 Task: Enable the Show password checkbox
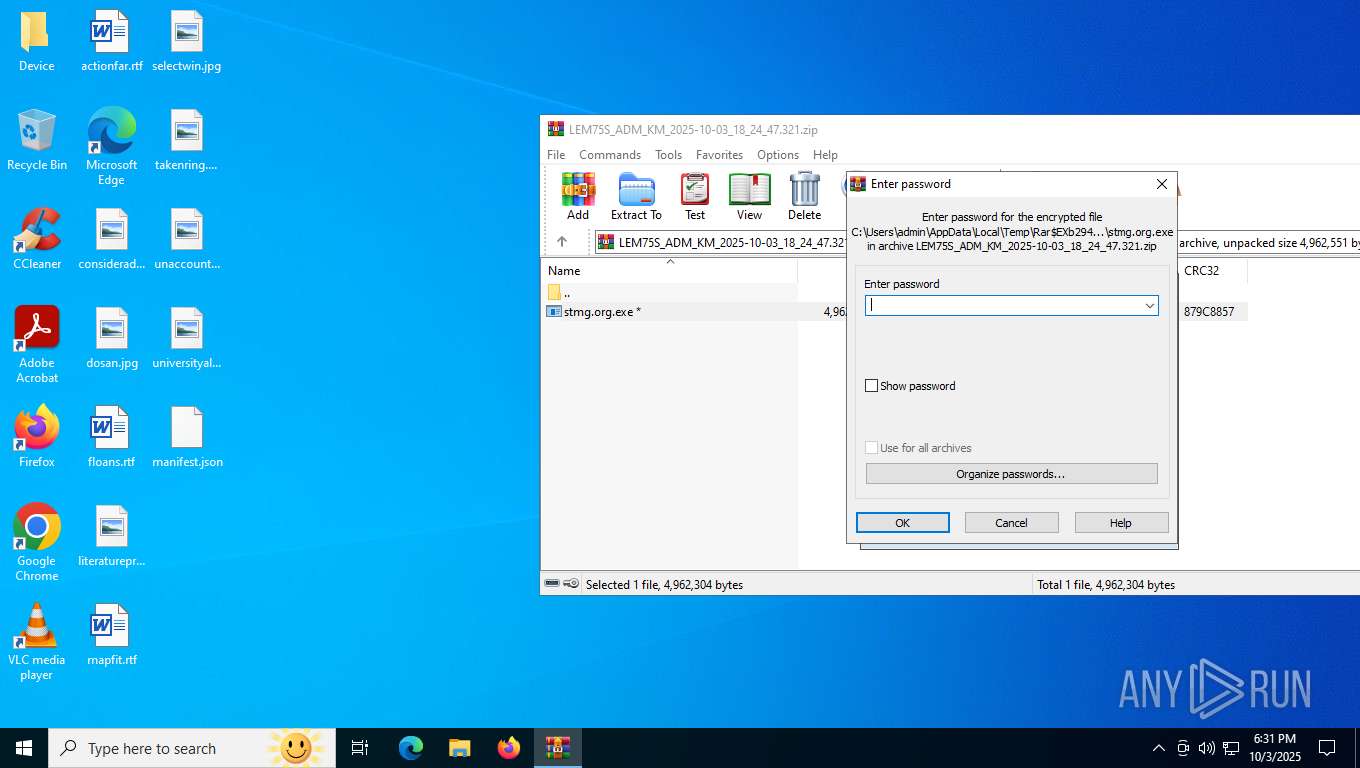pyautogui.click(x=871, y=386)
